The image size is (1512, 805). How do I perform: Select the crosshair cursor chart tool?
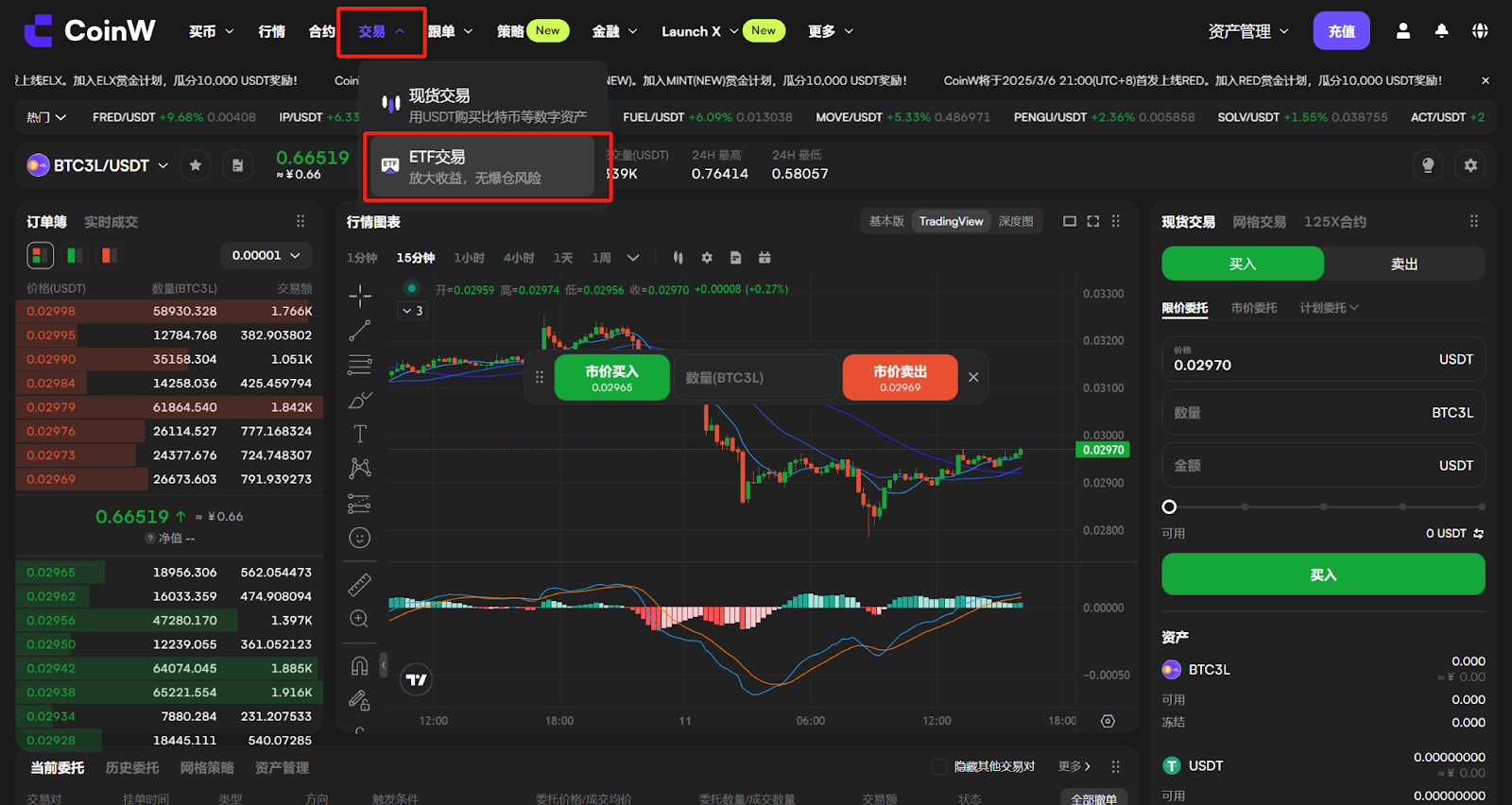pyautogui.click(x=360, y=297)
